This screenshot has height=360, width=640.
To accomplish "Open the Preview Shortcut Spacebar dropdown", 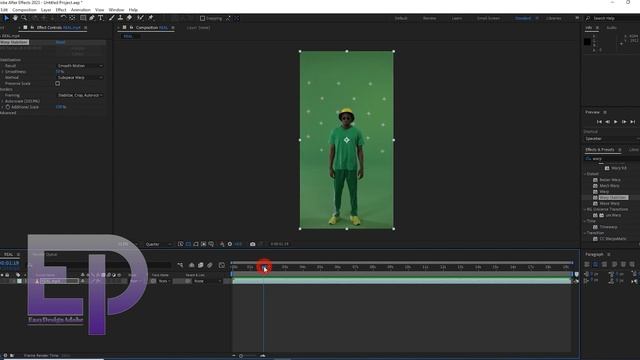I will point(611,139).
